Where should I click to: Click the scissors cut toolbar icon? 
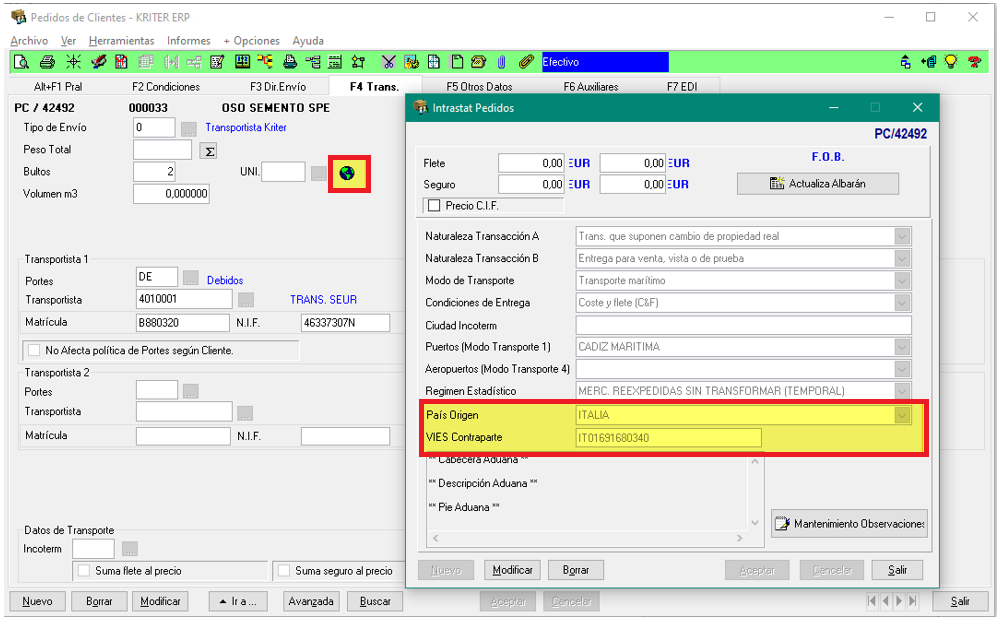coord(388,62)
